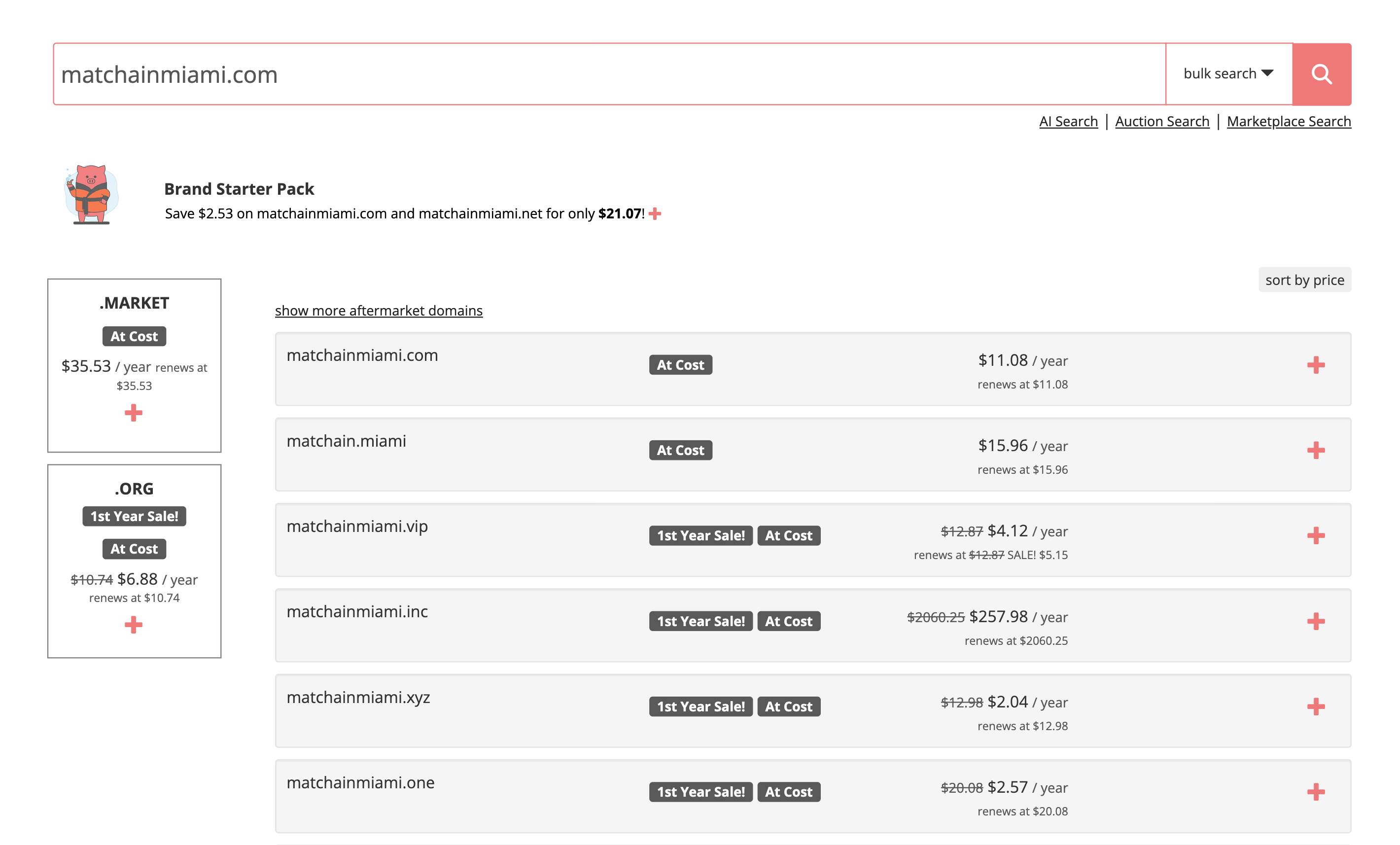Image resolution: width=1400 pixels, height=845 pixels.
Task: Open Marketplace Search
Action: 1289,121
